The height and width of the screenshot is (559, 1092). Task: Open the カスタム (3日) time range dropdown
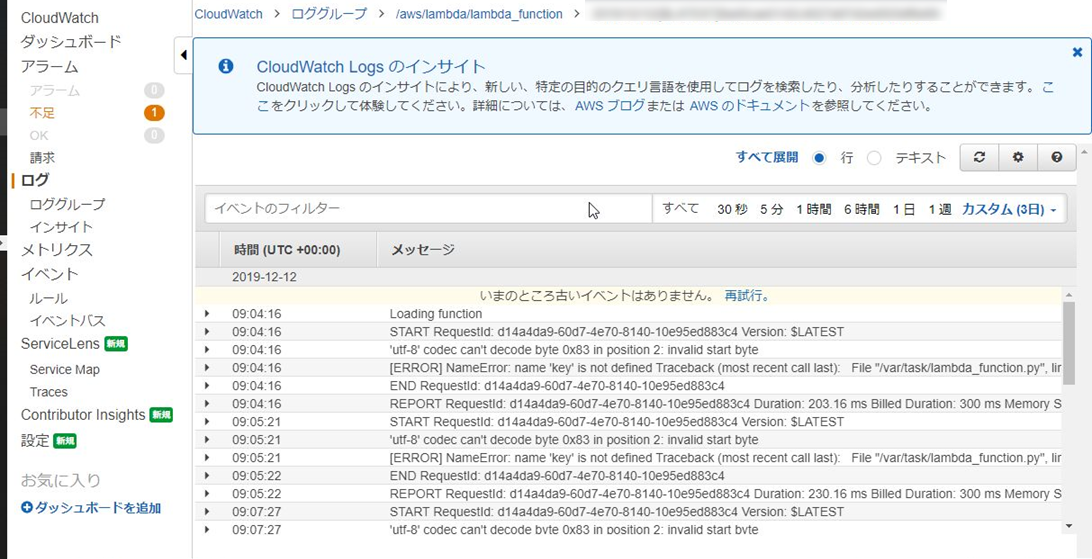pyautogui.click(x=1009, y=210)
